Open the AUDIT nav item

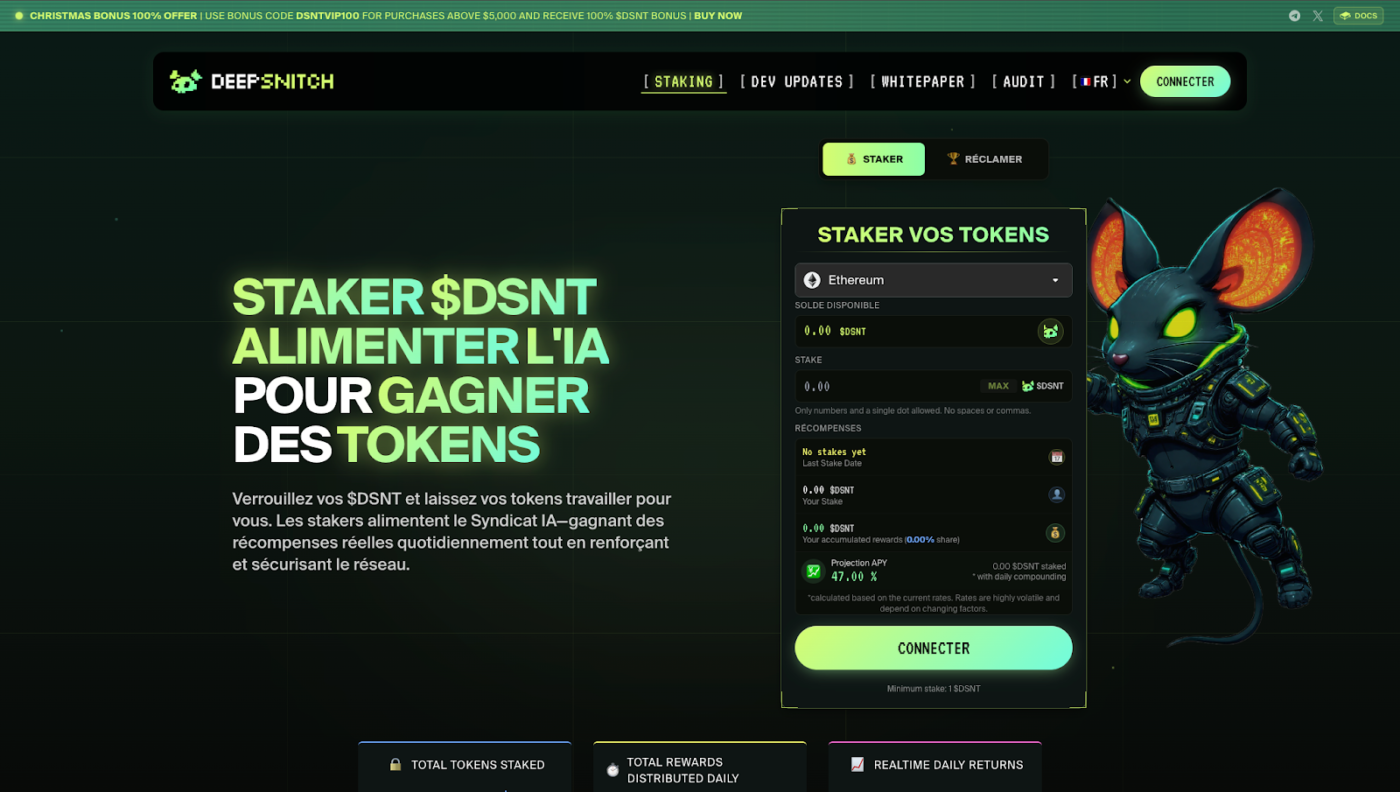[x=1023, y=82]
